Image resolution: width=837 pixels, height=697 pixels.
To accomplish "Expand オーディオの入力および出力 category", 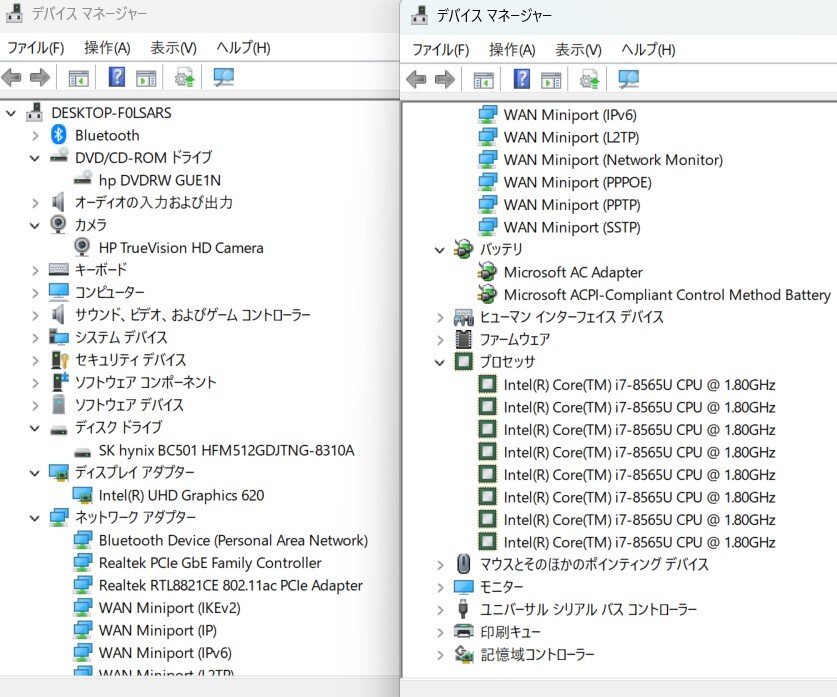I will 35,203.
